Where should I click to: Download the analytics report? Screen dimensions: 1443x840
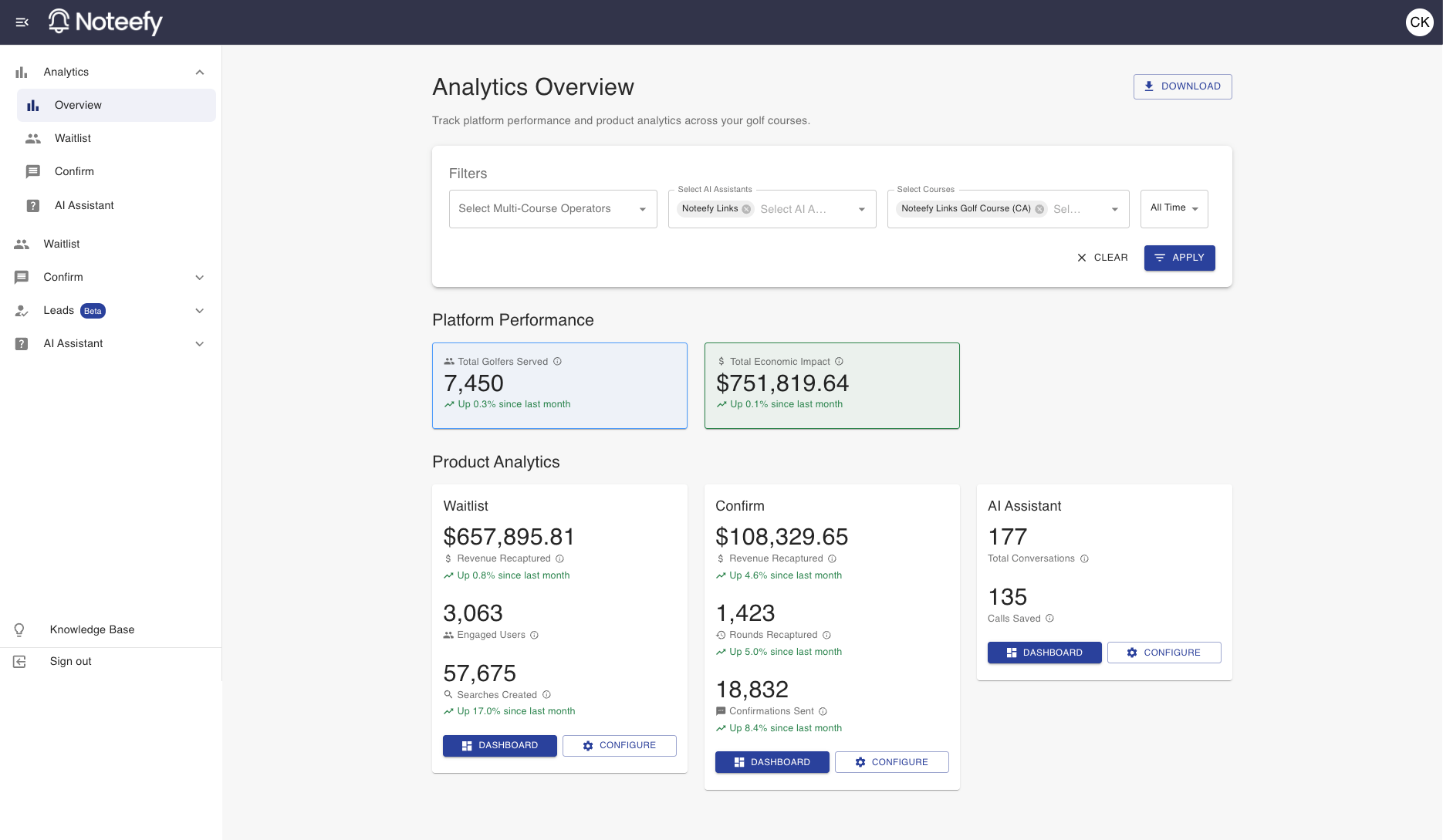(1182, 86)
